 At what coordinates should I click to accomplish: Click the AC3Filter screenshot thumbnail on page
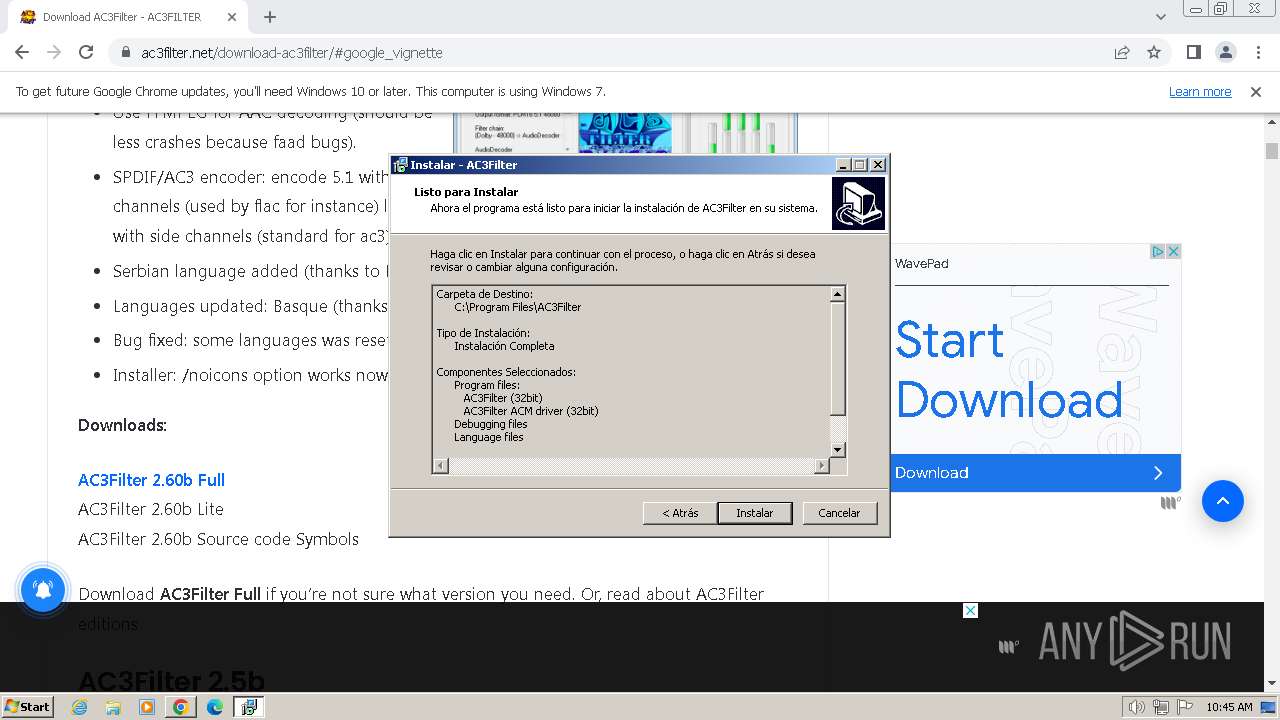pos(625,133)
